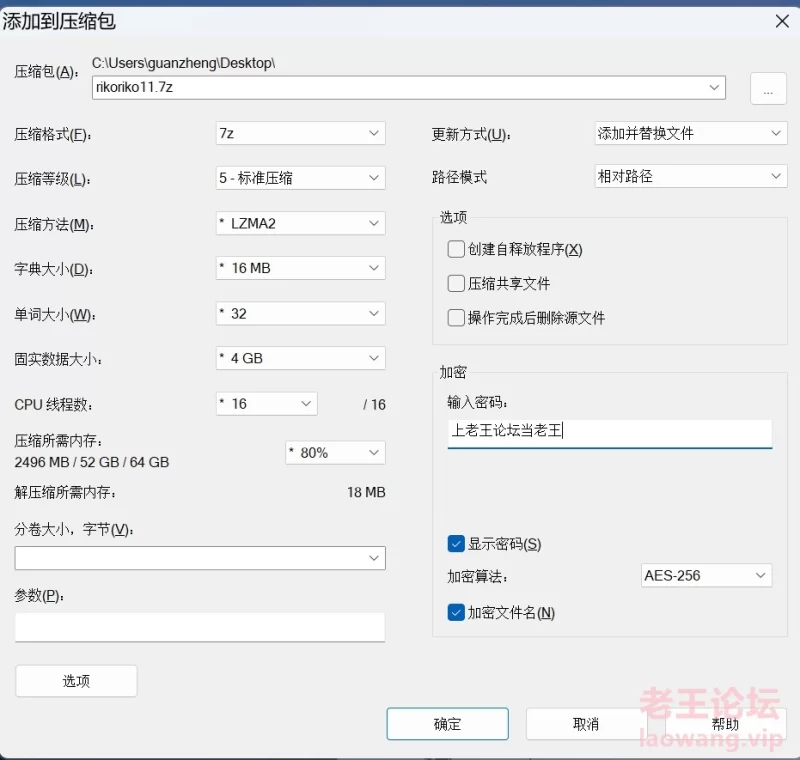Click the 分卷大小，字节(V) label

(74, 529)
